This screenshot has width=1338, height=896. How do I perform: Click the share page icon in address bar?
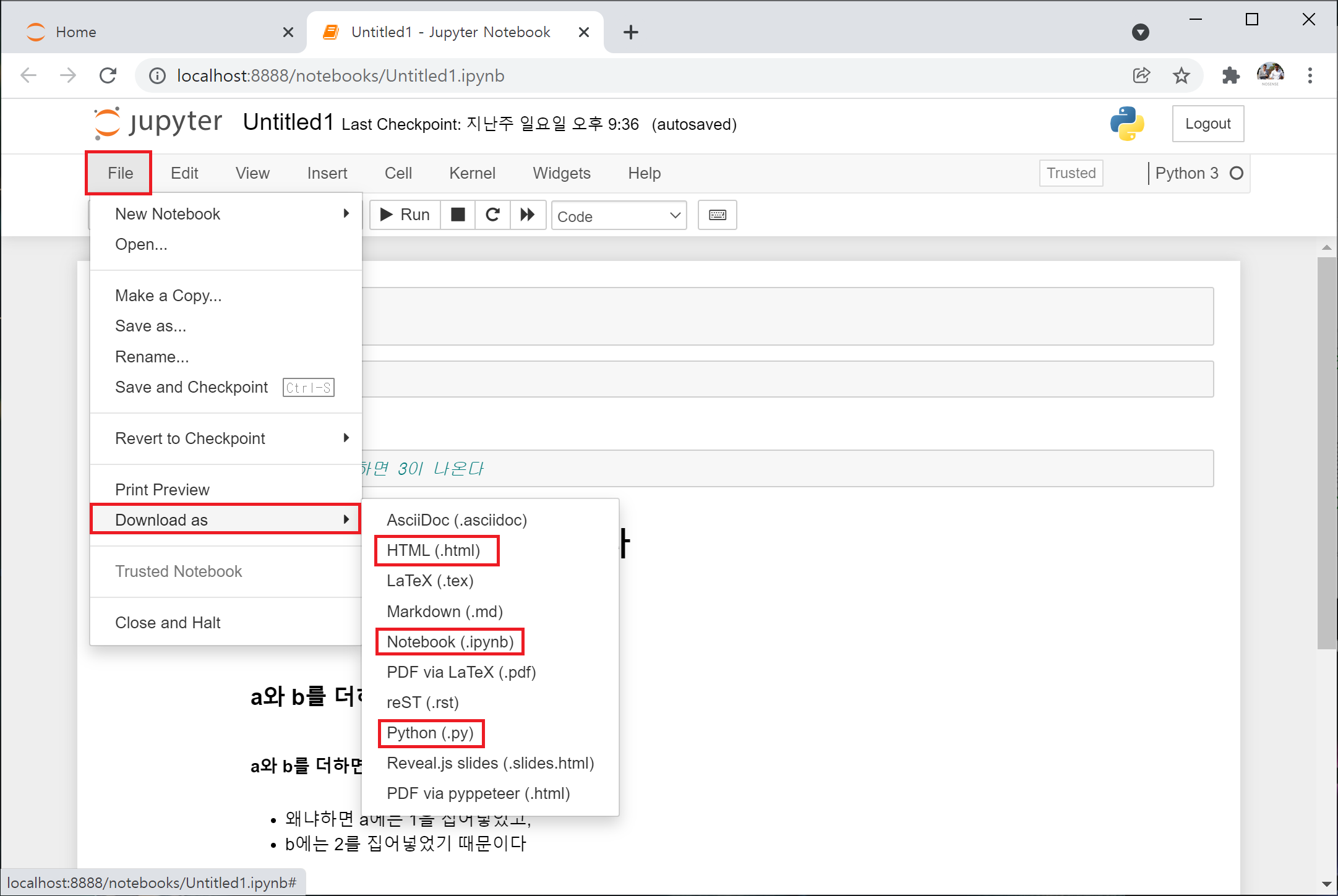point(1141,75)
